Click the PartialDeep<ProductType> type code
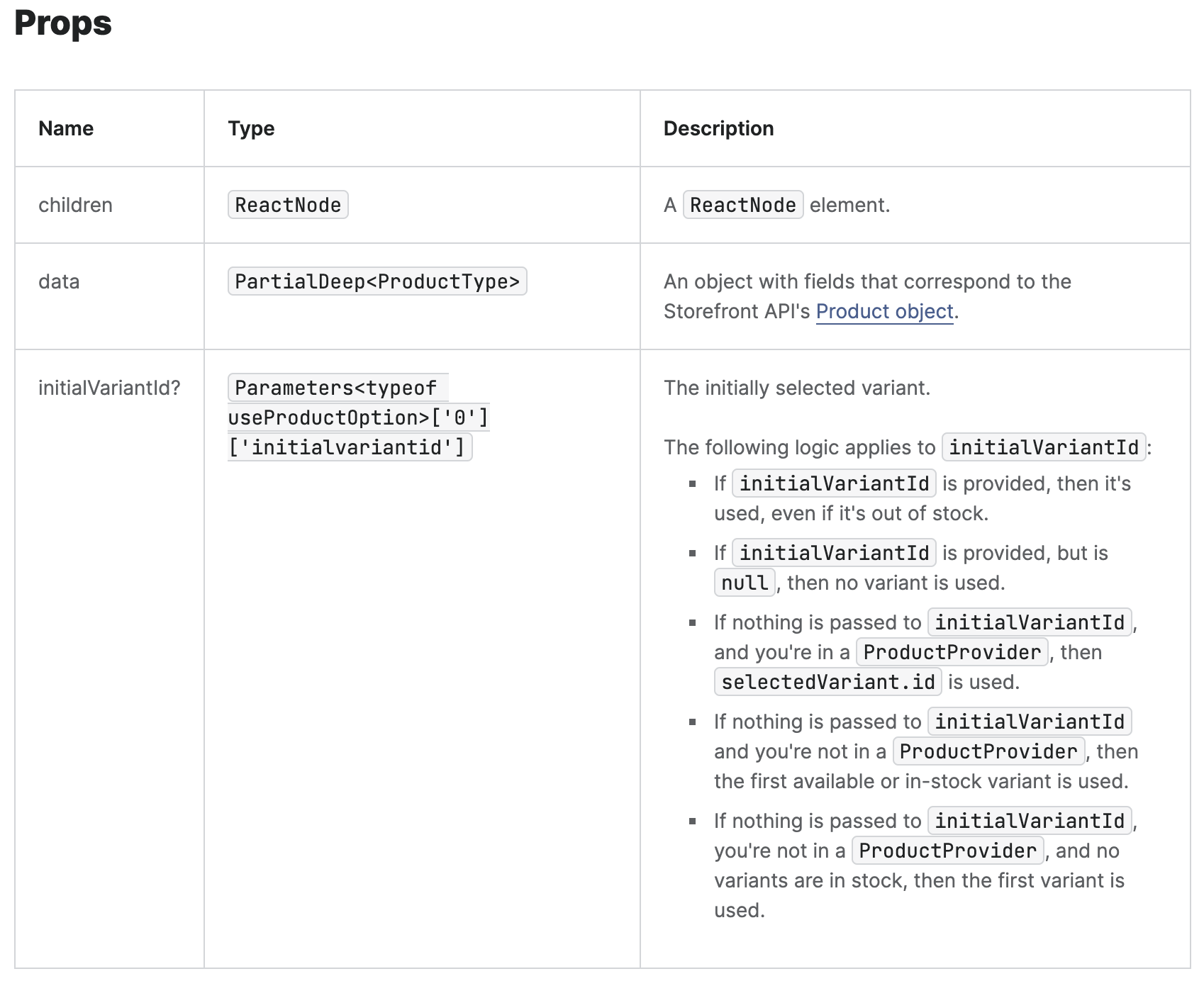Image resolution: width=1204 pixels, height=981 pixels. pyautogui.click(x=377, y=281)
